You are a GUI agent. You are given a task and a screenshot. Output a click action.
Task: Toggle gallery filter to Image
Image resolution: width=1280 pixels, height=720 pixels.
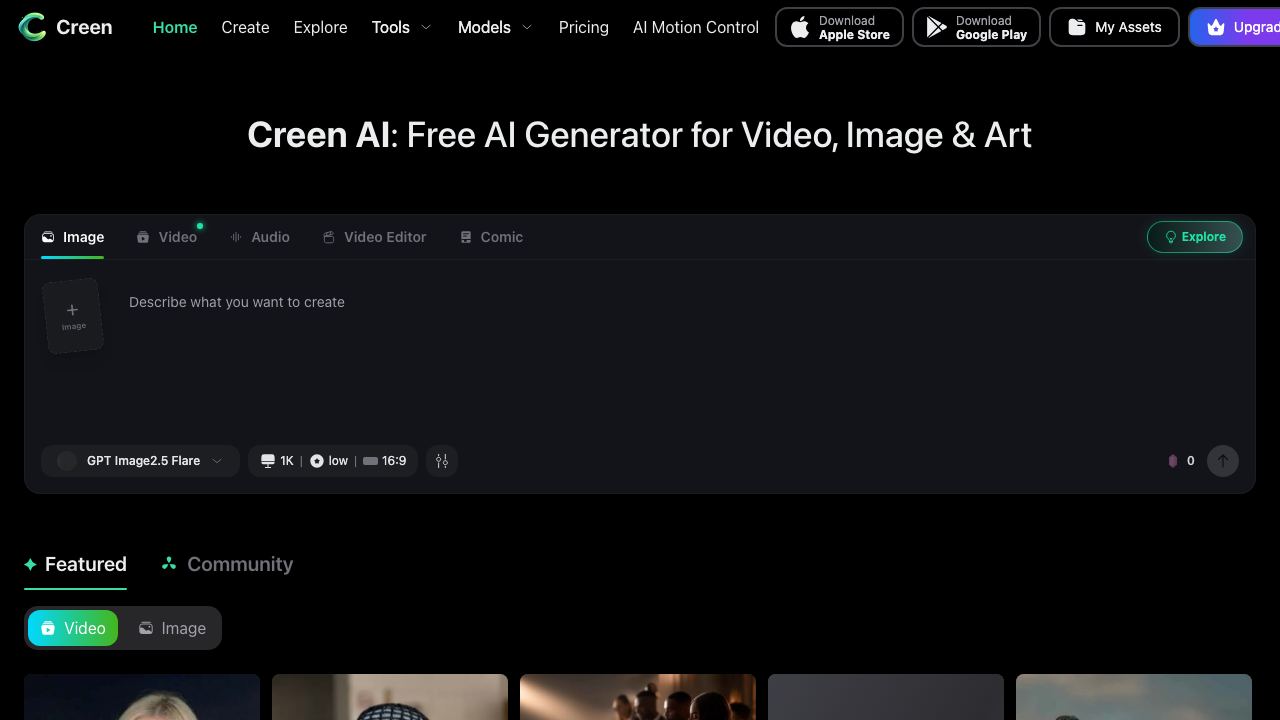pos(172,628)
